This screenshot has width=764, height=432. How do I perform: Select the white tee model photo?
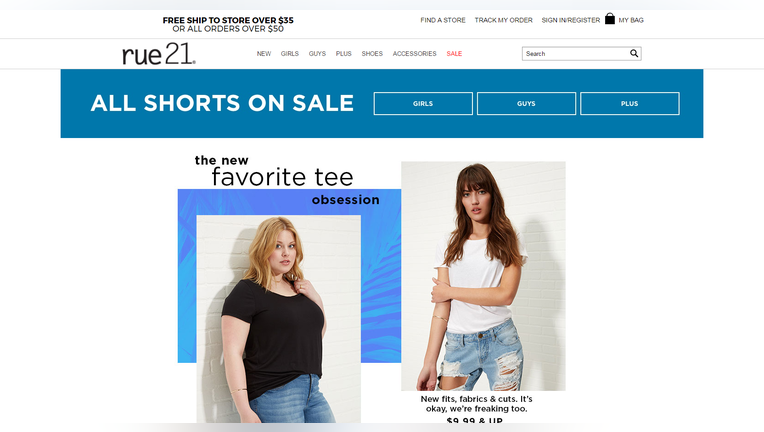[x=483, y=276]
